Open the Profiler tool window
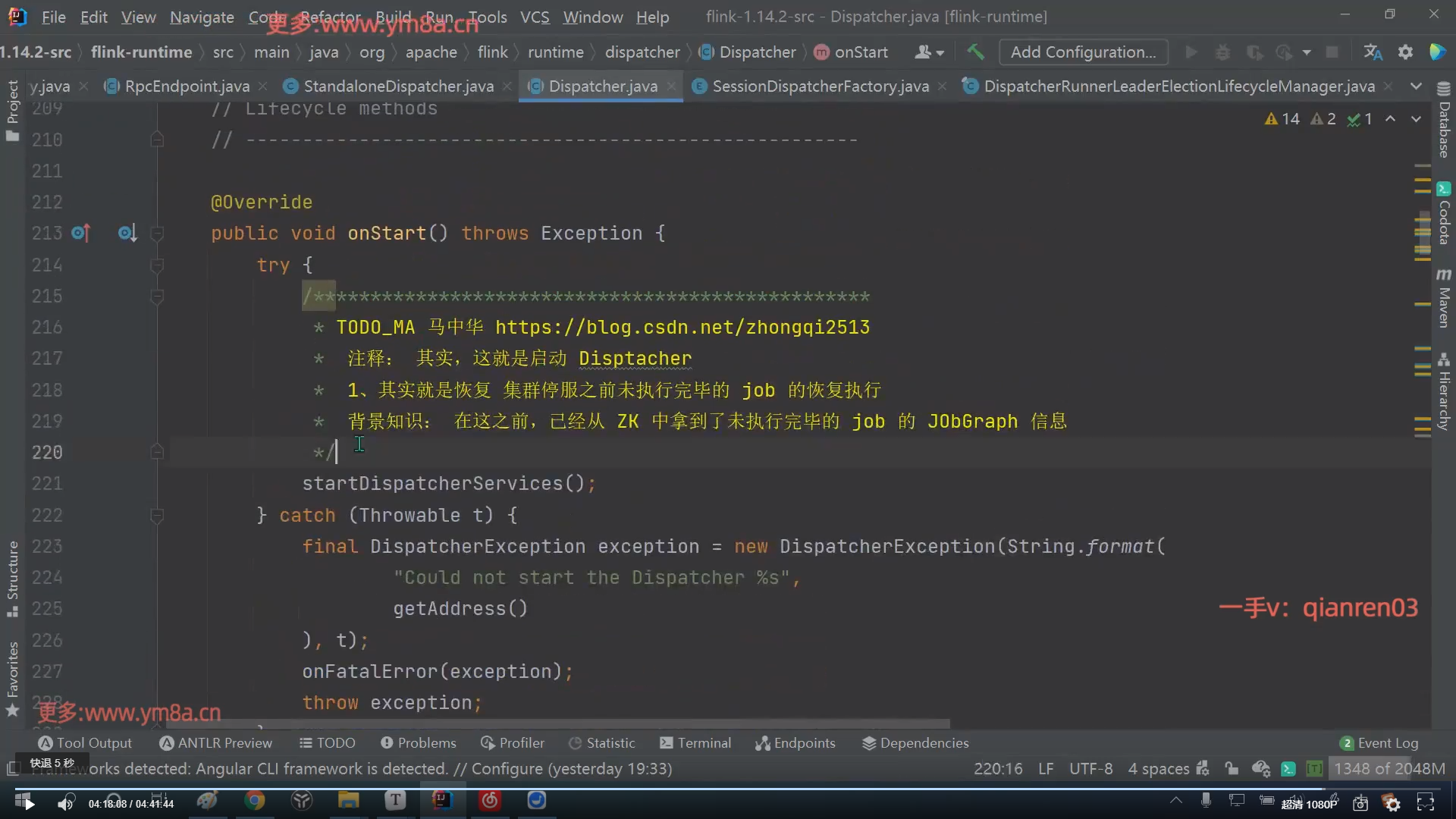The height and width of the screenshot is (819, 1456). pos(513,743)
